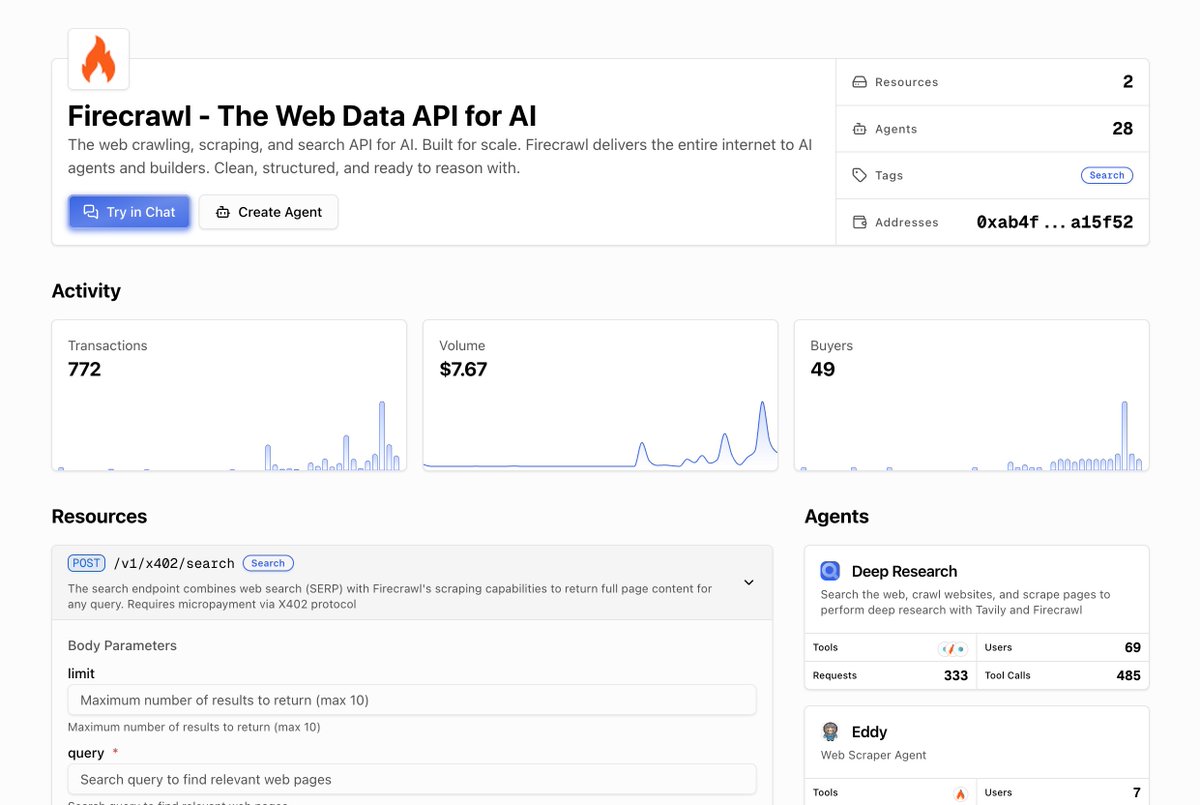Screen dimensions: 1200x805
Task: Click the Deep Research Tools icons
Action: click(x=953, y=648)
